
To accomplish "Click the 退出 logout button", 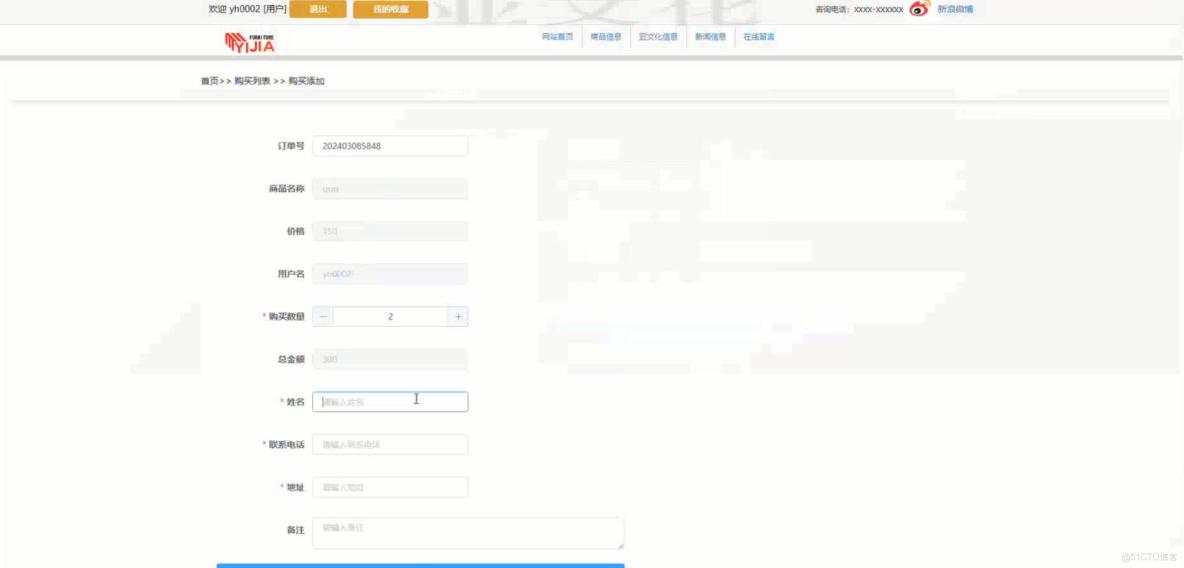I will (x=318, y=9).
